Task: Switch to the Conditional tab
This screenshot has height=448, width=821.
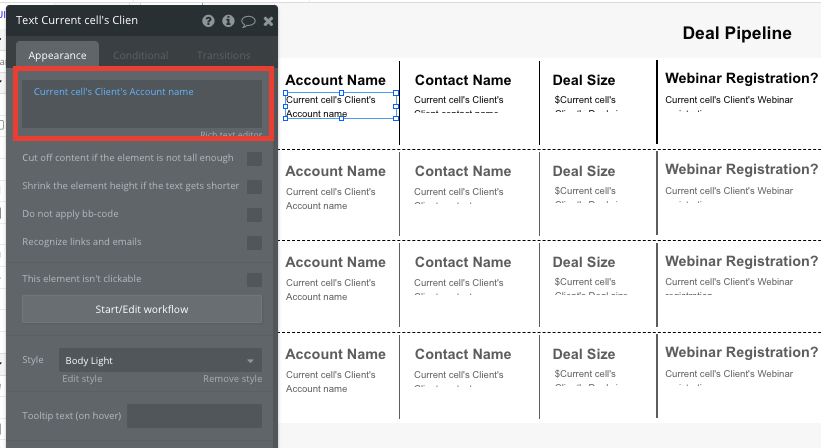Action: coord(141,55)
